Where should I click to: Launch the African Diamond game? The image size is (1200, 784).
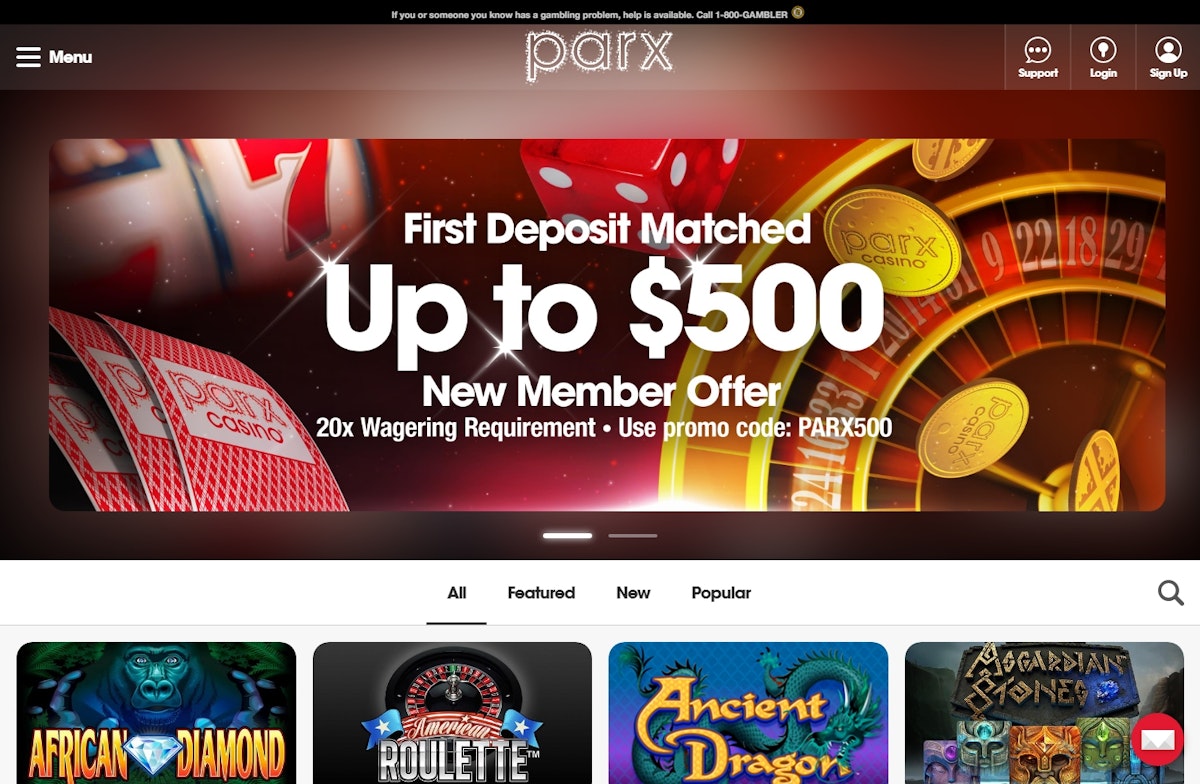coord(157,713)
